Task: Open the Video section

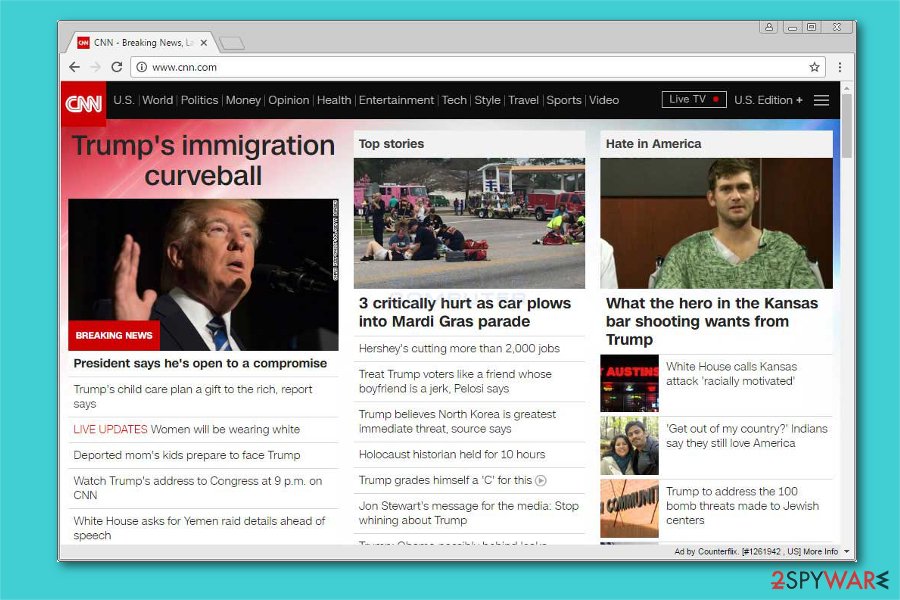Action: (604, 100)
